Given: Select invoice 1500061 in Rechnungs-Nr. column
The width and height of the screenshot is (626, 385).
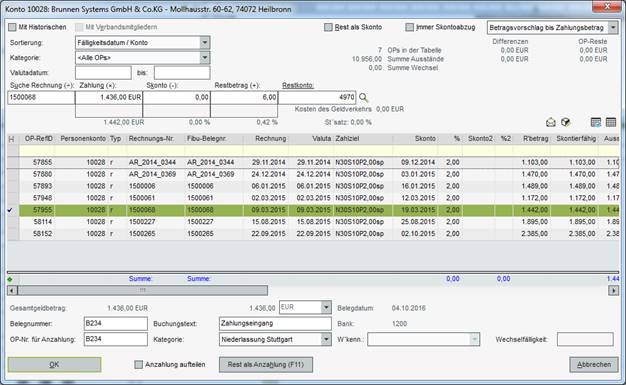Looking at the screenshot, I should (142, 198).
